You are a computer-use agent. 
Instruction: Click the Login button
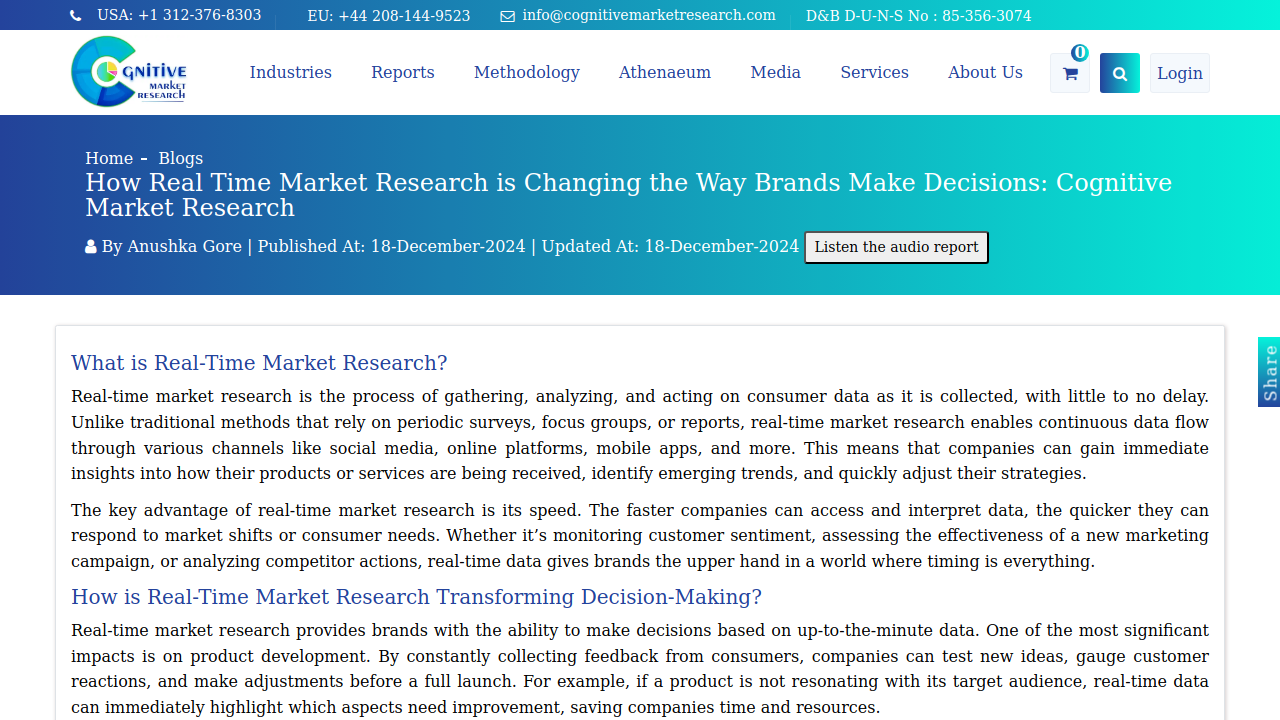coord(1180,73)
